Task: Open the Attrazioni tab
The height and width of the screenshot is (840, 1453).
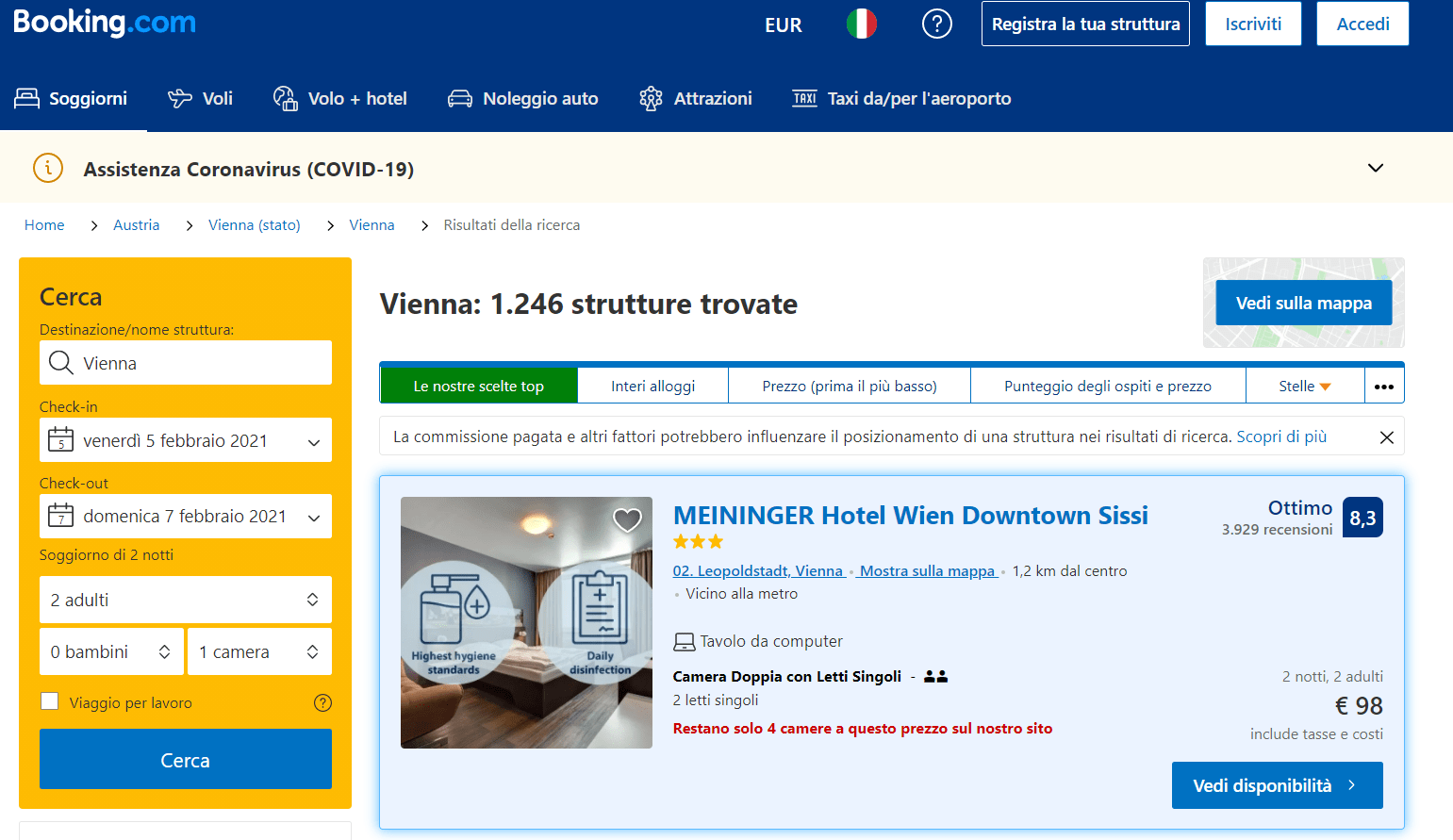Action: pos(695,98)
